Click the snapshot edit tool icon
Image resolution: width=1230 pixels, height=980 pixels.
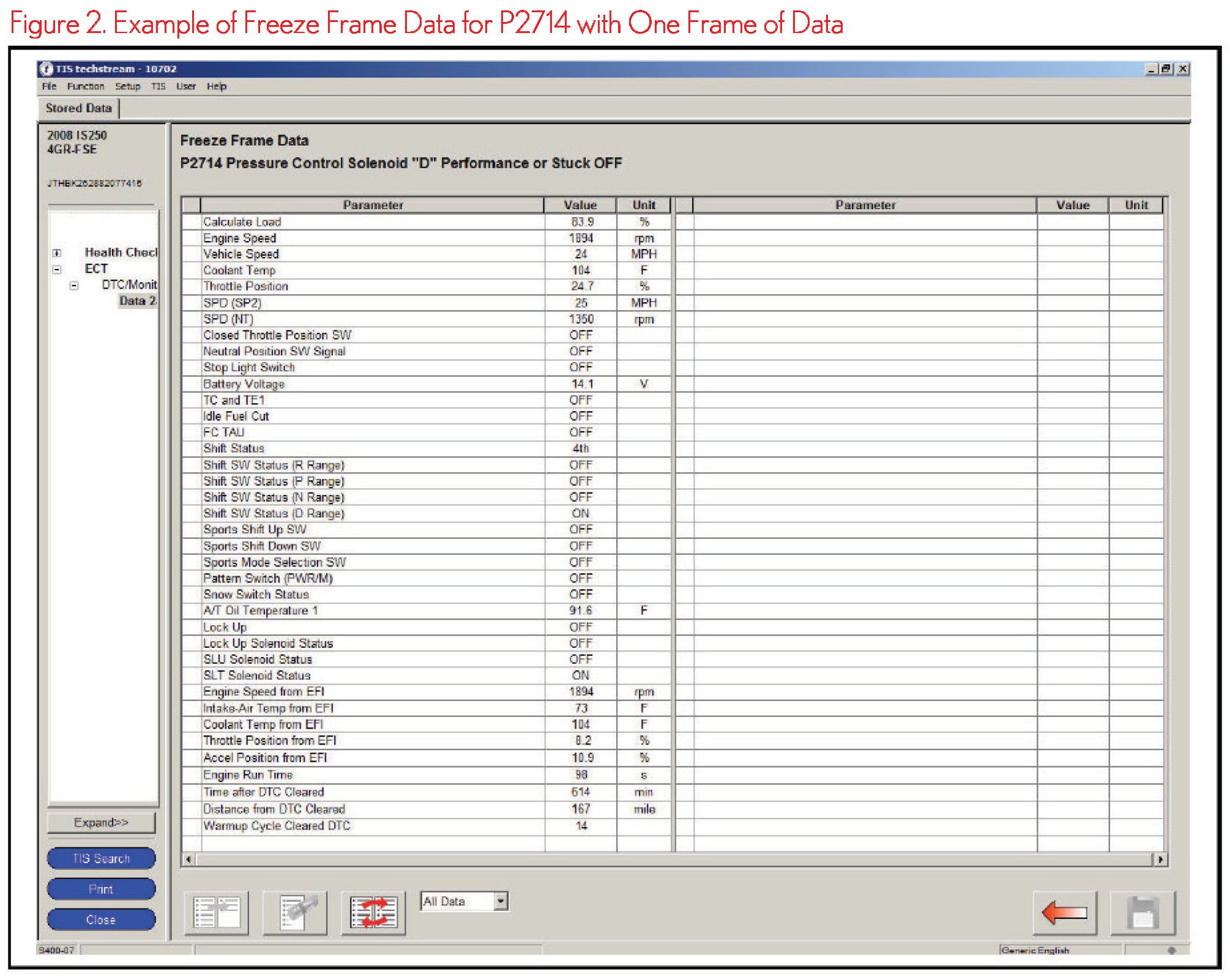(x=295, y=912)
